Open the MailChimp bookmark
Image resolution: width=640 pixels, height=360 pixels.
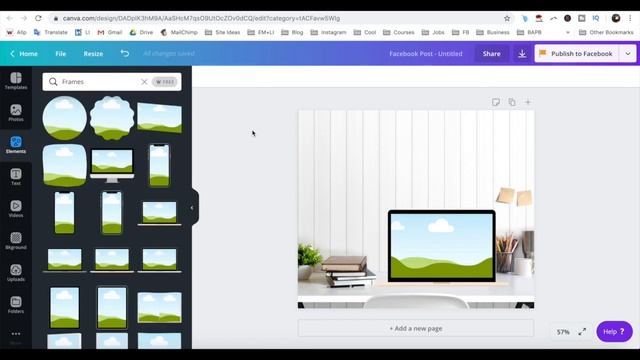pyautogui.click(x=179, y=32)
